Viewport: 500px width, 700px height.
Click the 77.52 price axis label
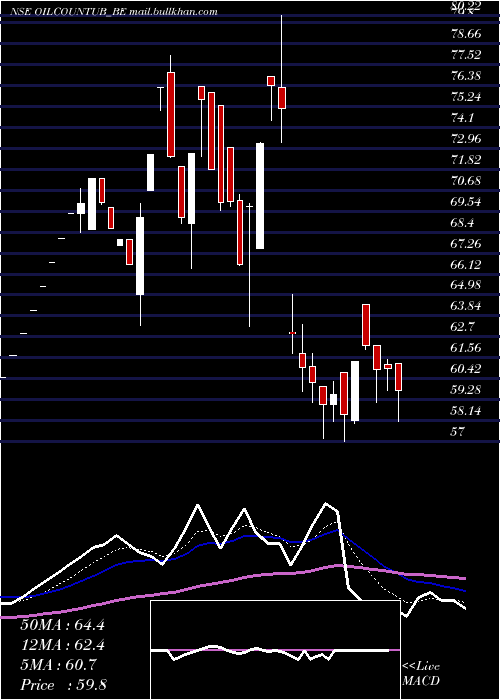467,54
